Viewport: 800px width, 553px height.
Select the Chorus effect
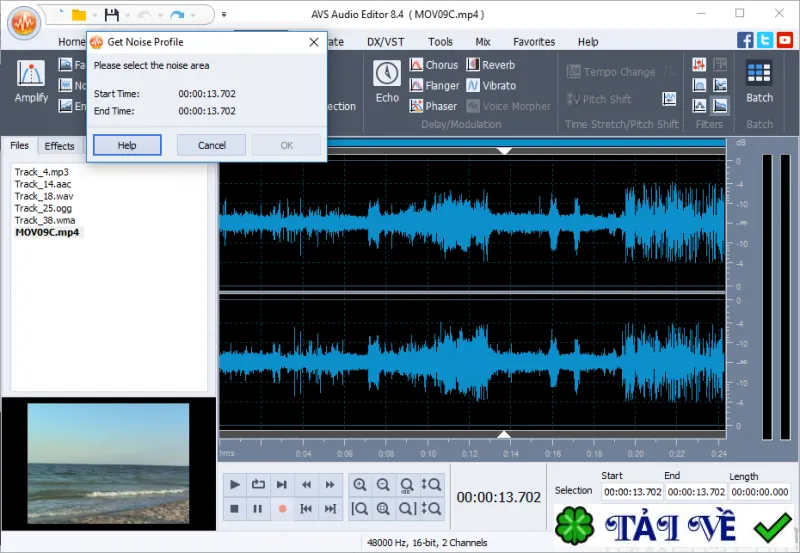[434, 65]
